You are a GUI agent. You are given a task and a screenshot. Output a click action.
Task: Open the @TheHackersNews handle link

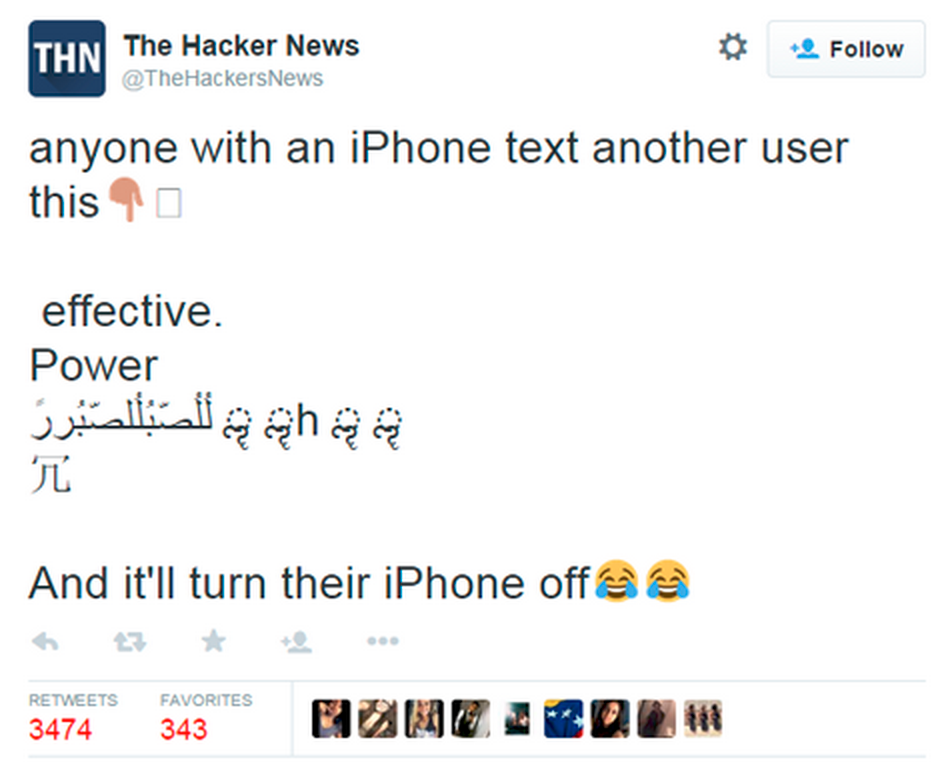click(x=223, y=78)
